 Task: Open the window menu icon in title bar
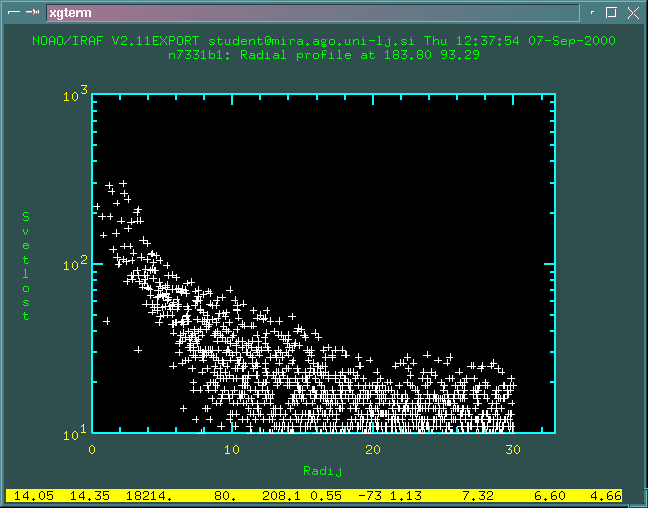[14, 12]
